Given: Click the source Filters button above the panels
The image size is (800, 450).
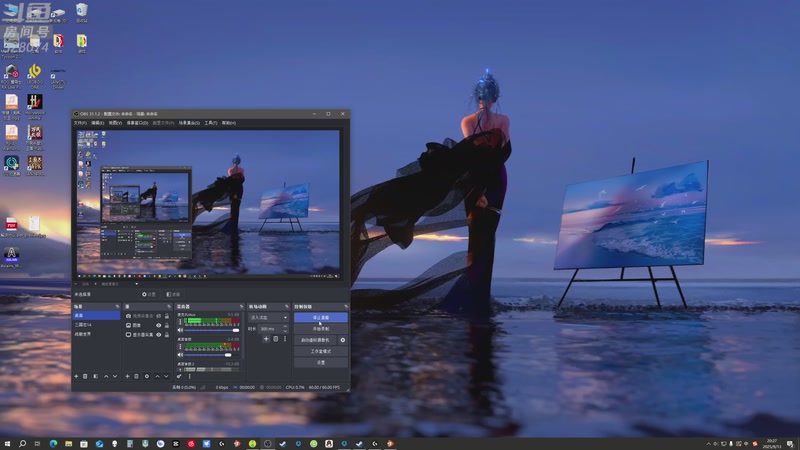Looking at the screenshot, I should 173,294.
